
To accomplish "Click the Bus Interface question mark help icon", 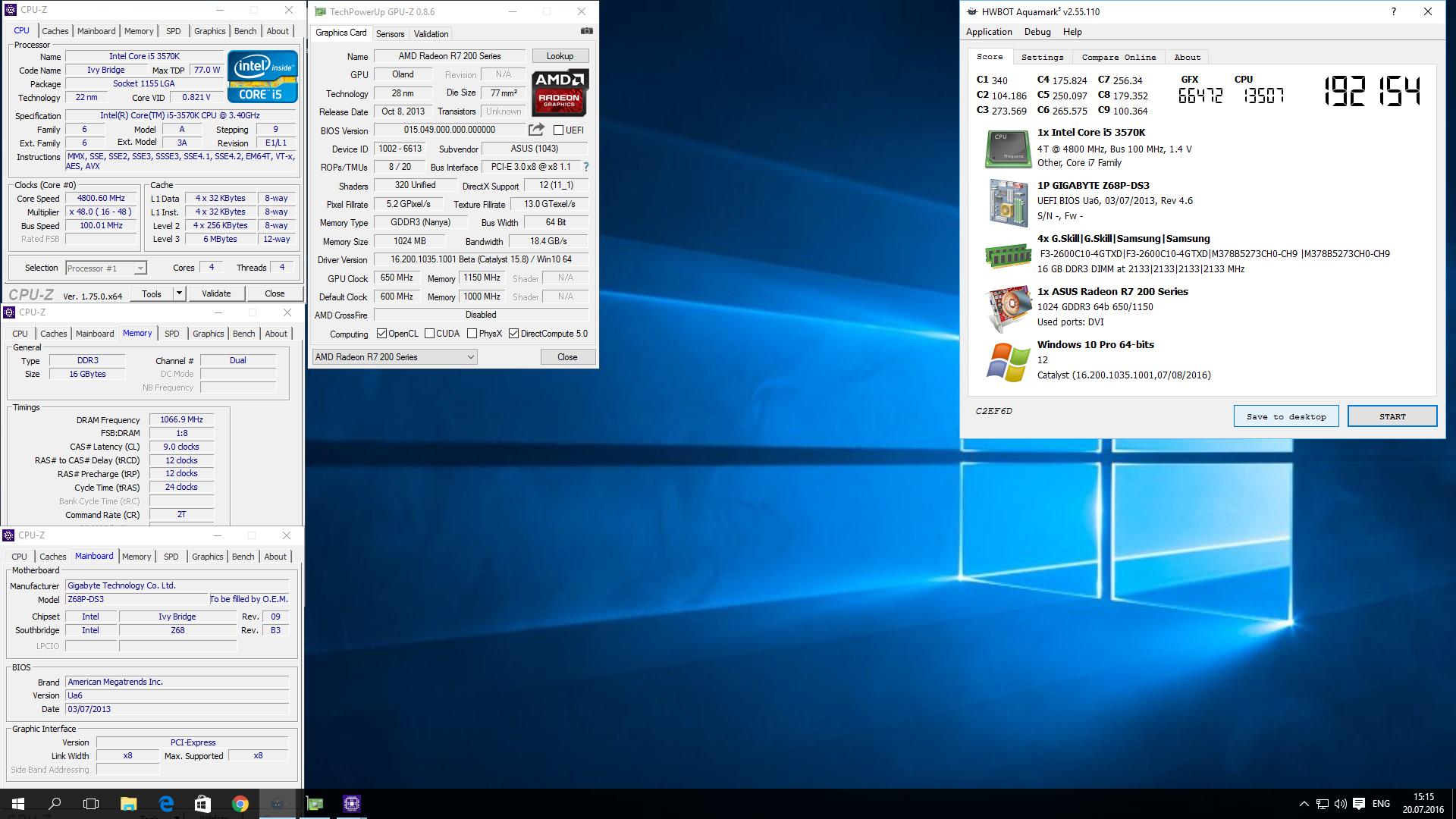I will coord(586,167).
